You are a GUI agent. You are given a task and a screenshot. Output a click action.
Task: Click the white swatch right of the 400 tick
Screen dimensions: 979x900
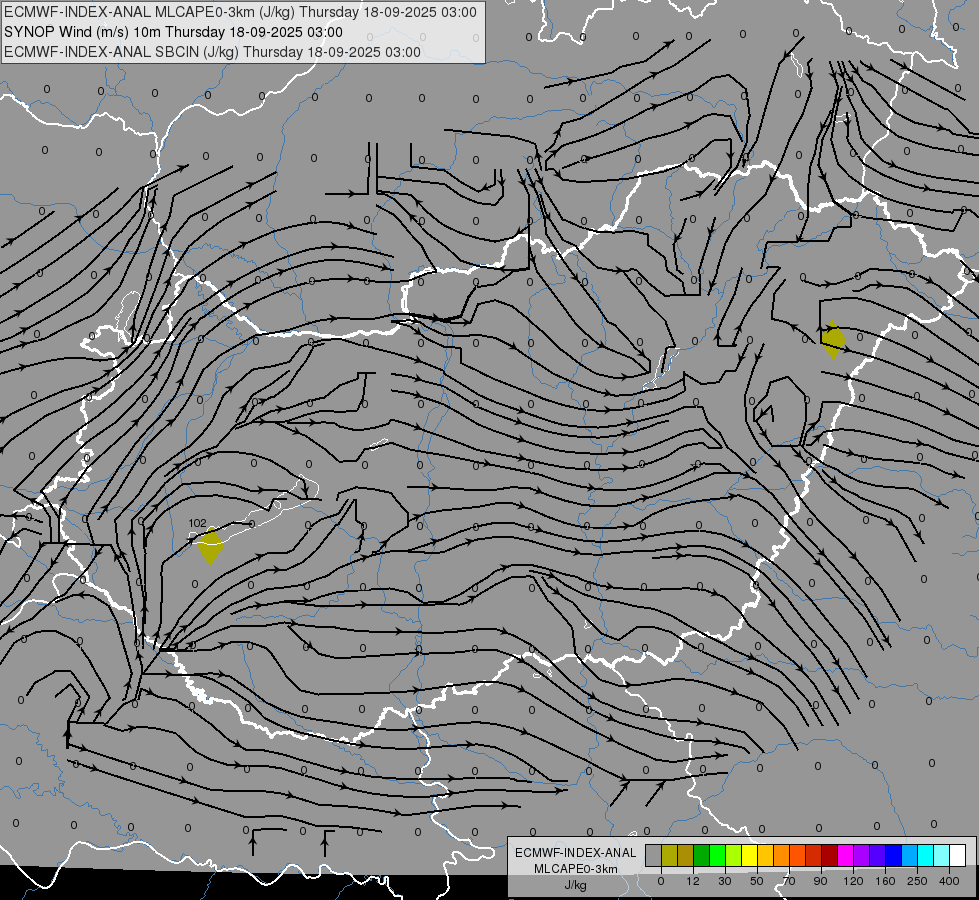pos(958,855)
